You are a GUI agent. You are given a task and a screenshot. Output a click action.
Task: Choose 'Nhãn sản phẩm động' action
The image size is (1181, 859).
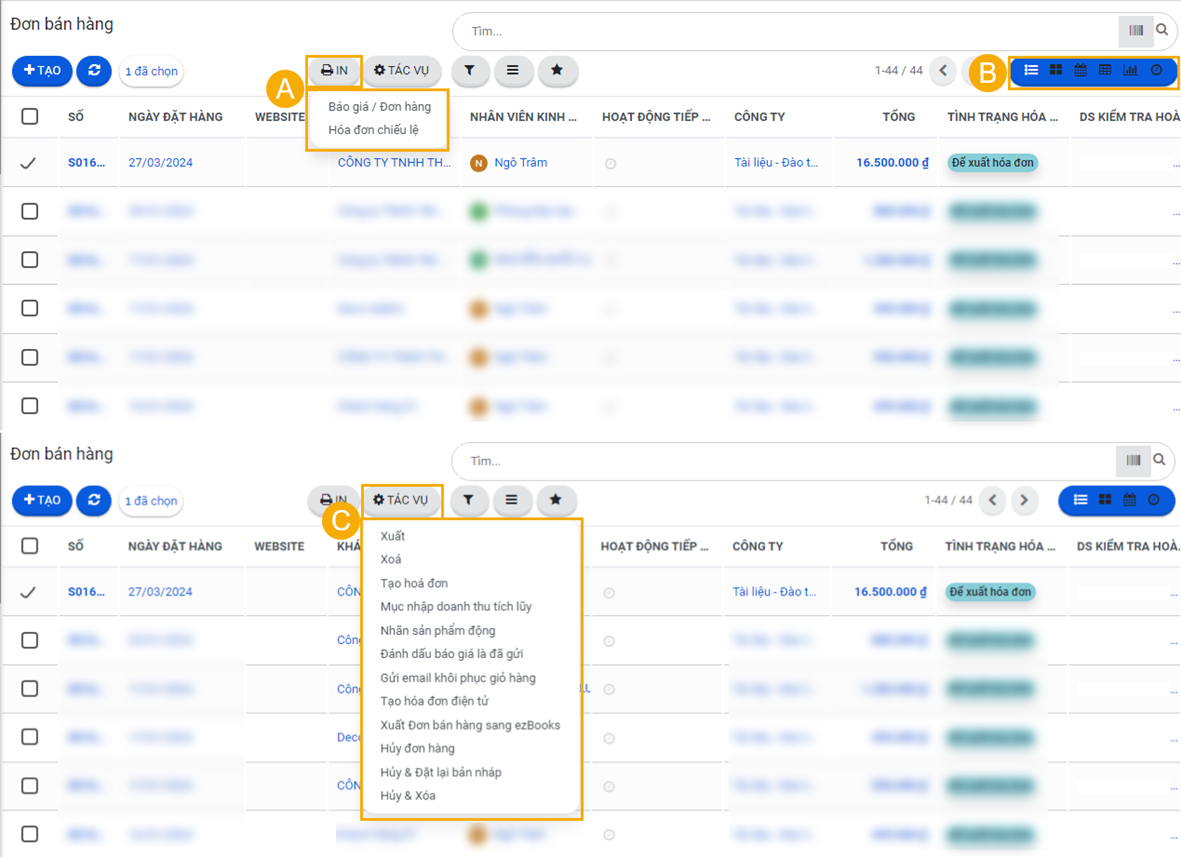point(438,631)
